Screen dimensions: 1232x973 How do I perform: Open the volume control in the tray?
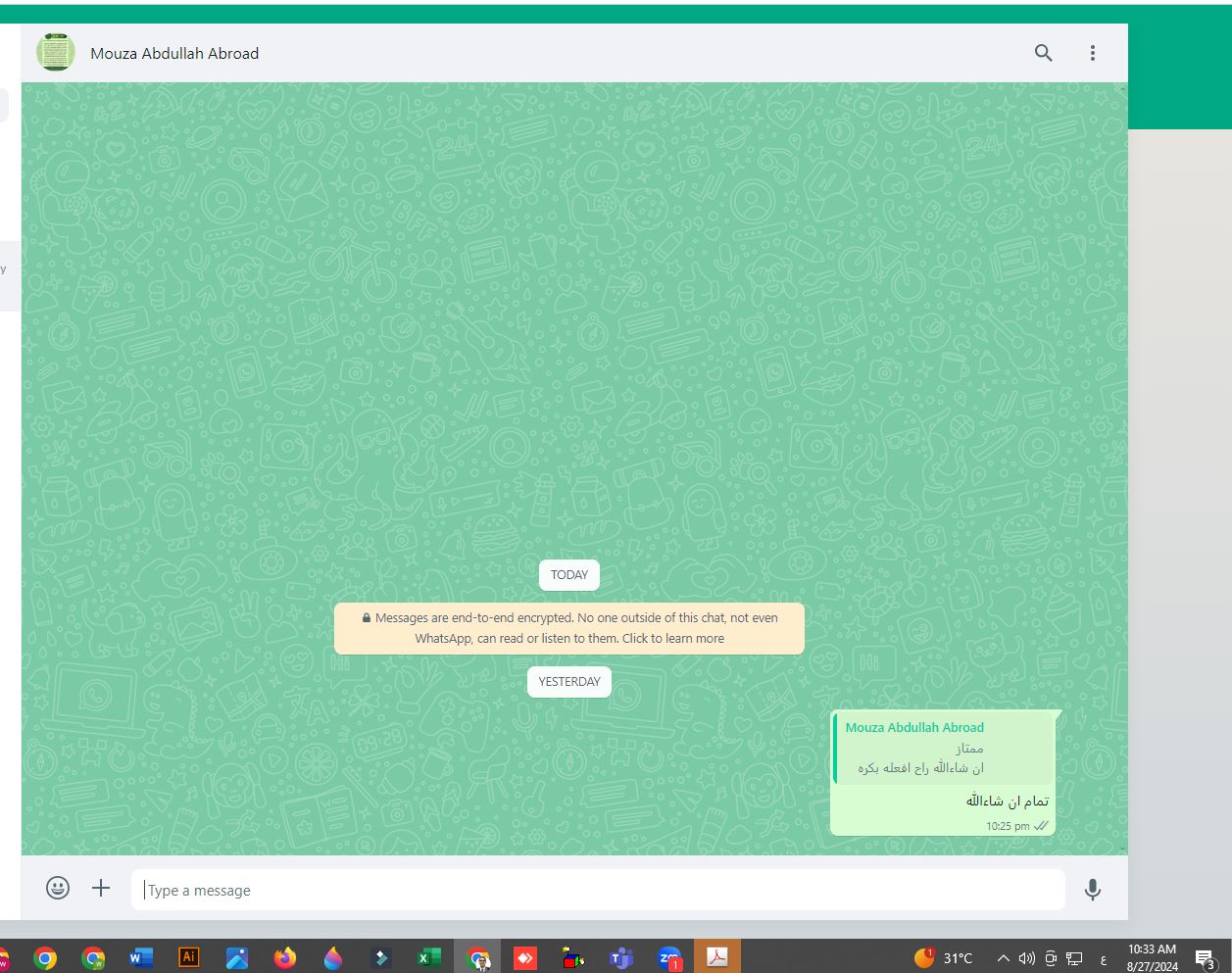click(1027, 958)
